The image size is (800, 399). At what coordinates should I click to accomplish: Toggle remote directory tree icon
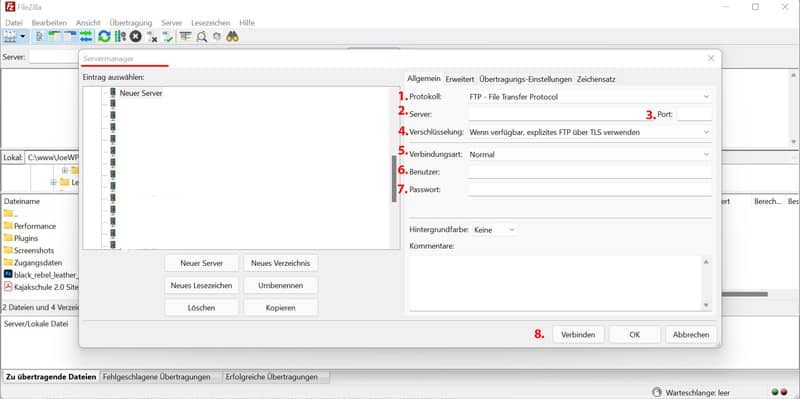[x=70, y=37]
